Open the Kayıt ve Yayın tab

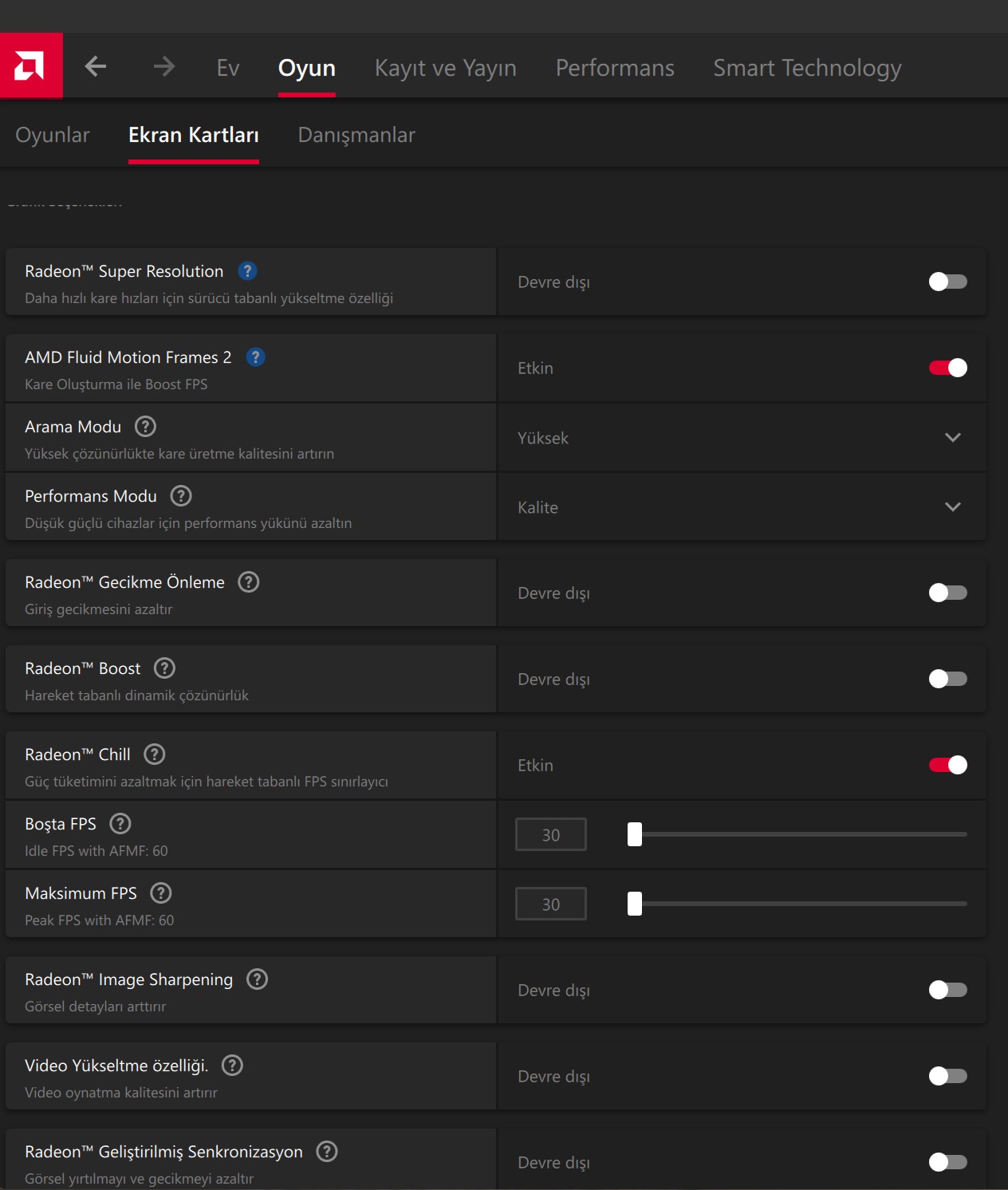[446, 68]
